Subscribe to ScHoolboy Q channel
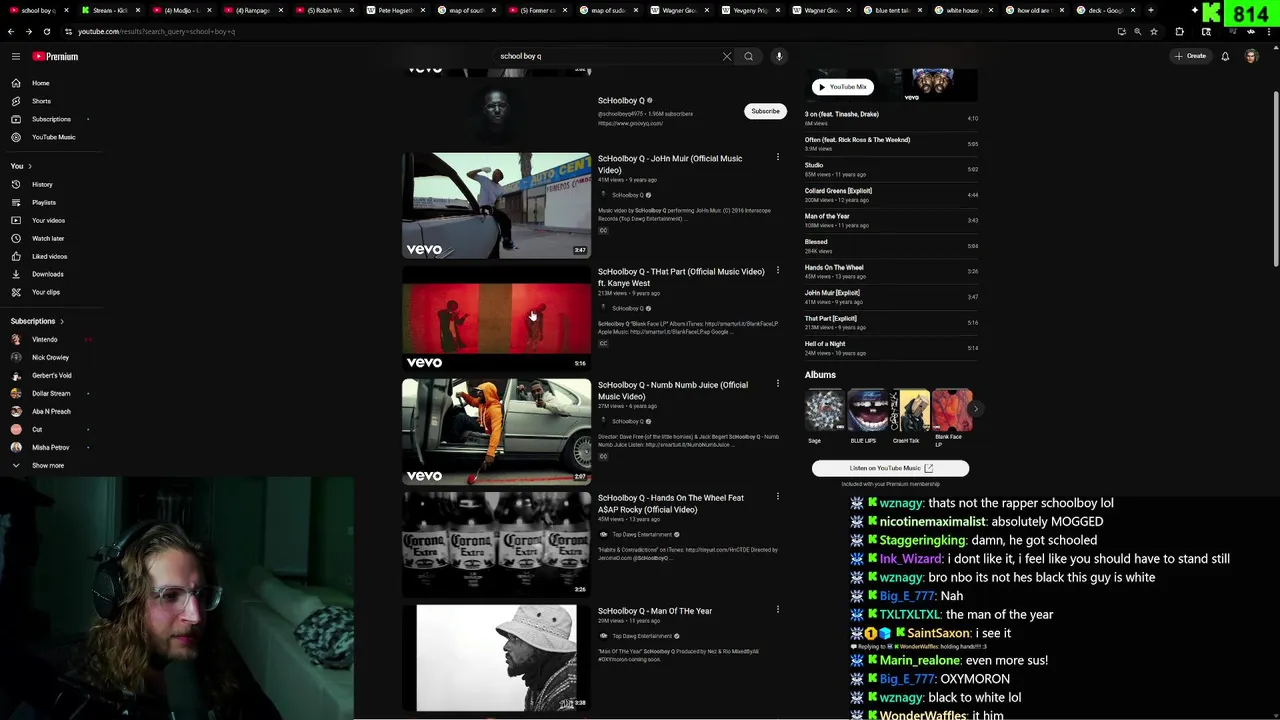 (765, 111)
